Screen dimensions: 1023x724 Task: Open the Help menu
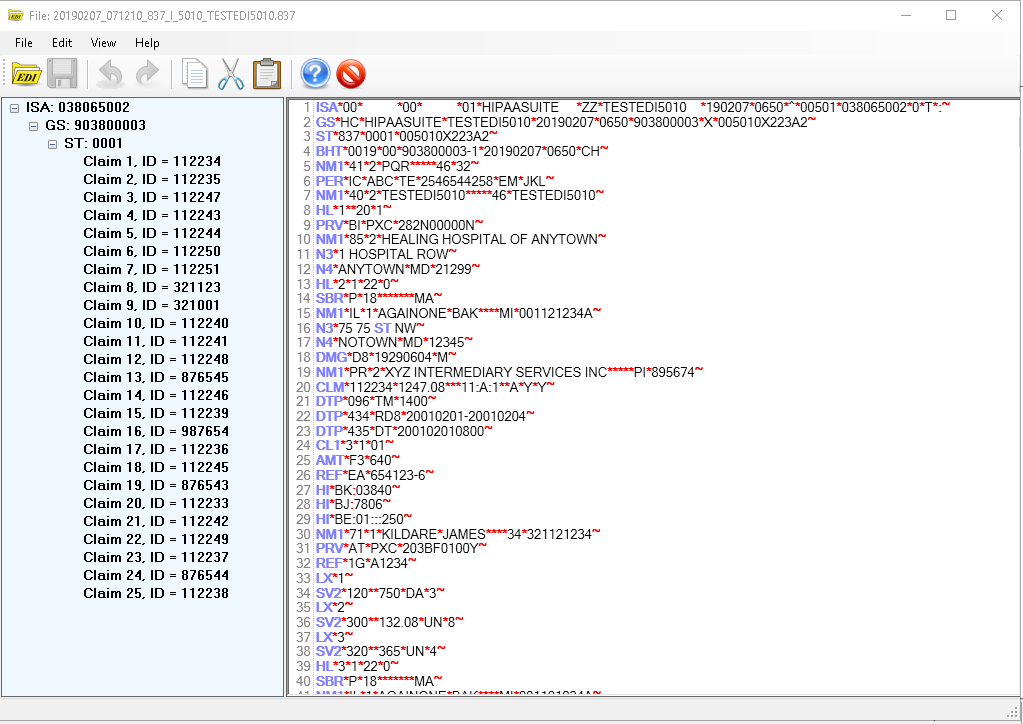point(147,43)
